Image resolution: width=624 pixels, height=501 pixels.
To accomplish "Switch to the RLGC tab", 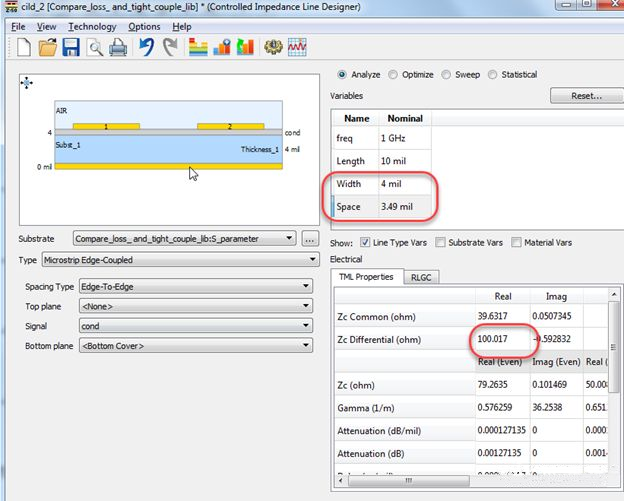I will tap(421, 277).
